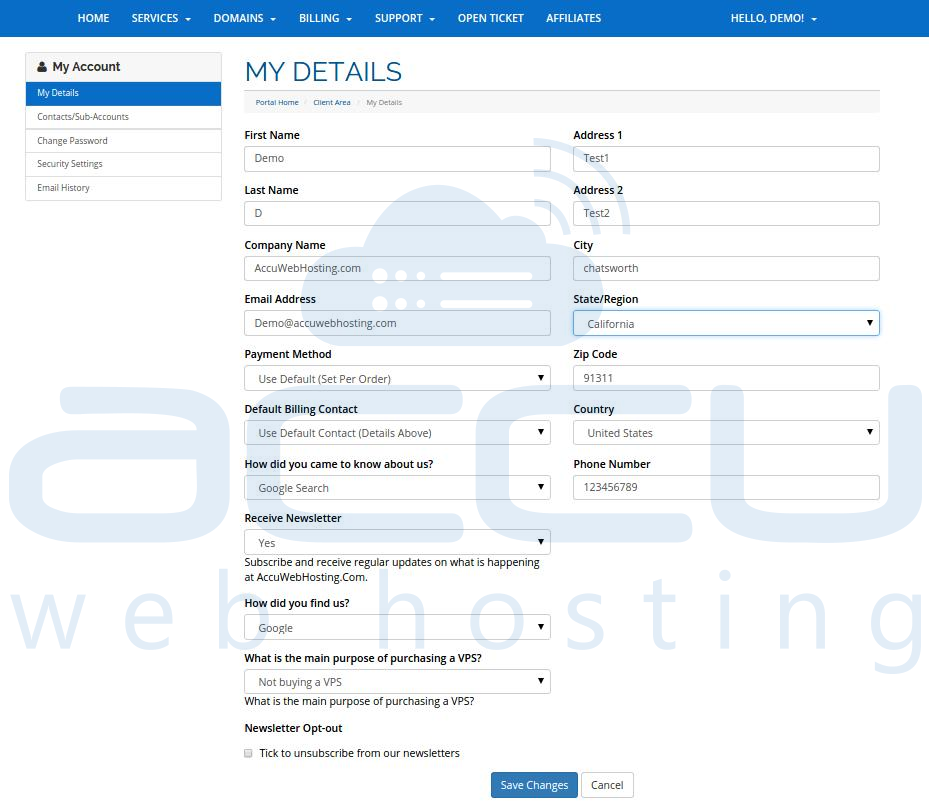The width and height of the screenshot is (929, 812).
Task: Open the 'How did you find us' dropdown
Action: coord(397,628)
